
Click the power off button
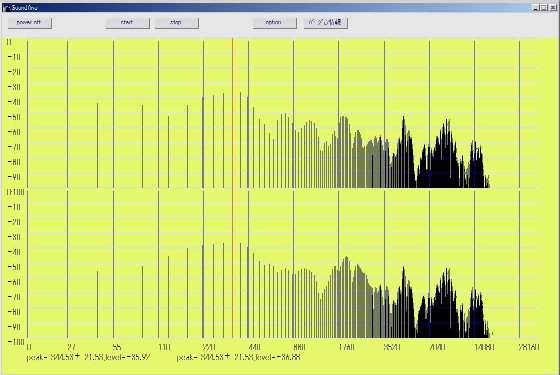[x=30, y=23]
